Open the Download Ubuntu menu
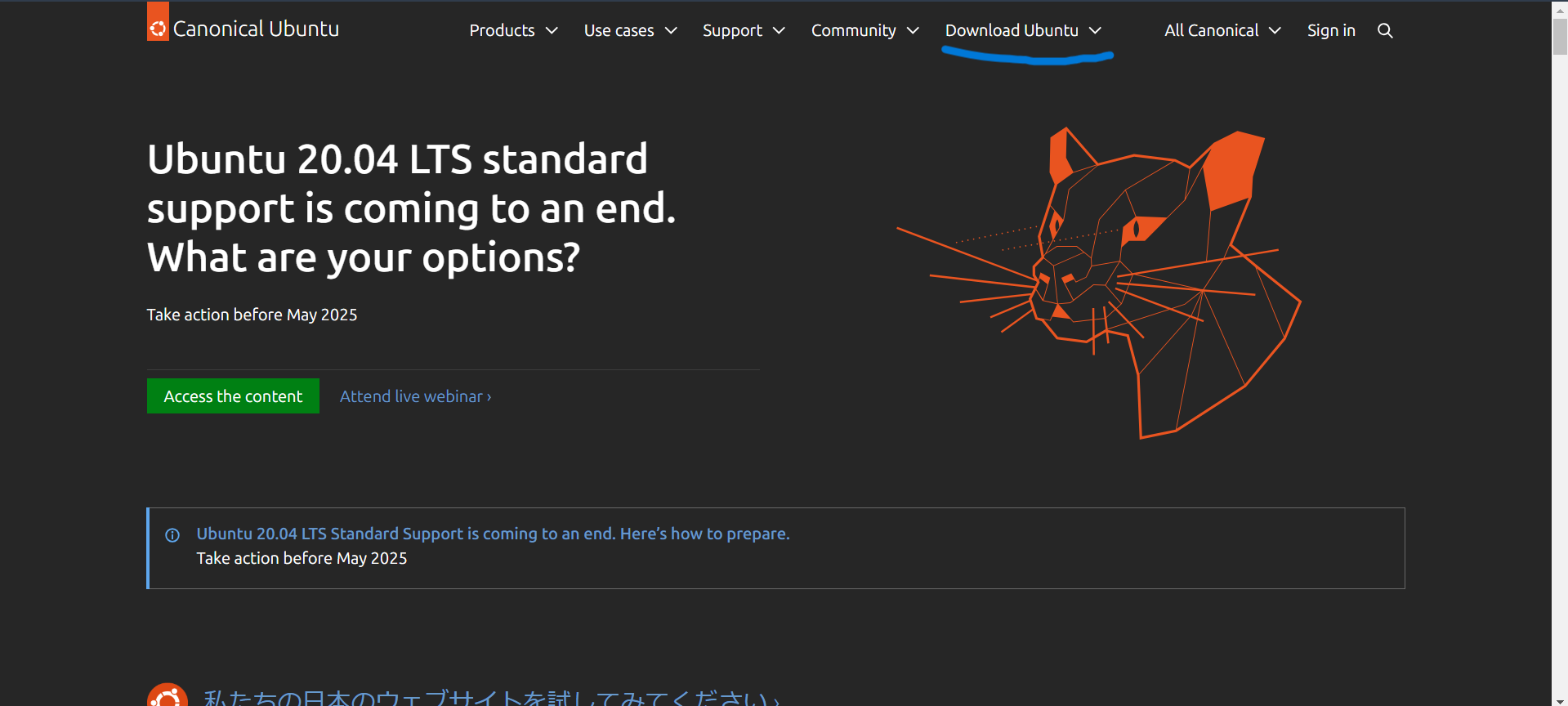The width and height of the screenshot is (1568, 706). click(x=1022, y=31)
